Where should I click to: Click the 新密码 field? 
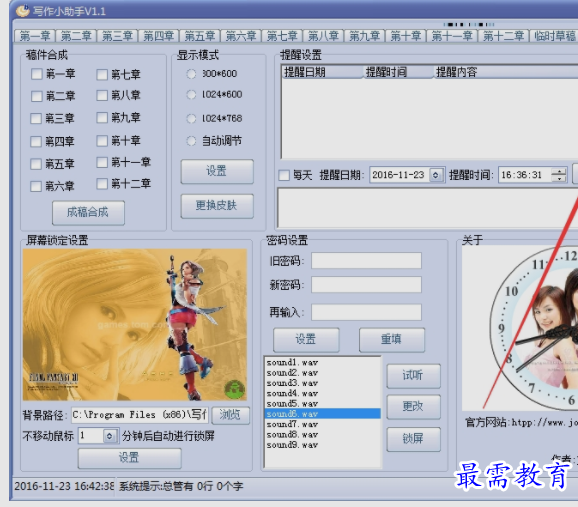tap(366, 285)
